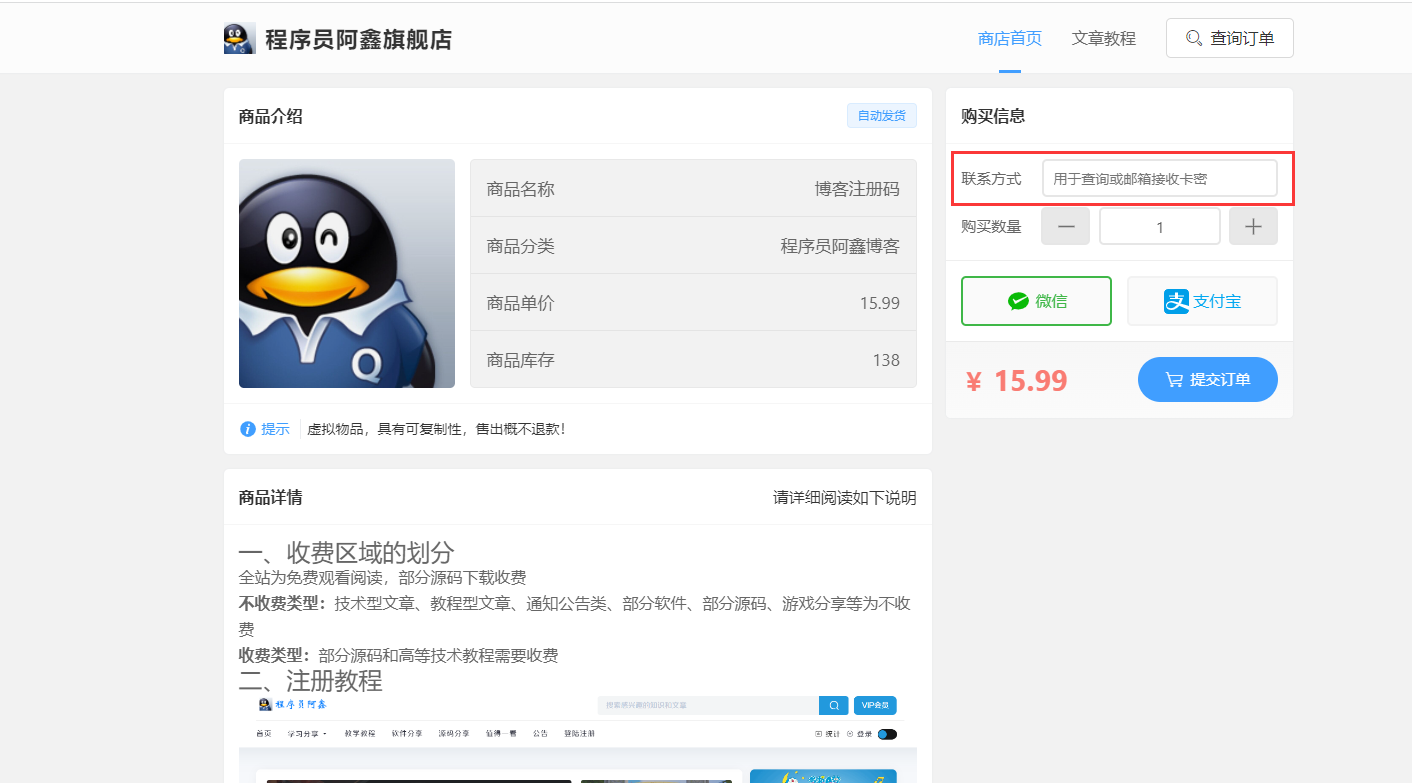
Task: Select 支付宝 as payment method
Action: coord(1202,301)
